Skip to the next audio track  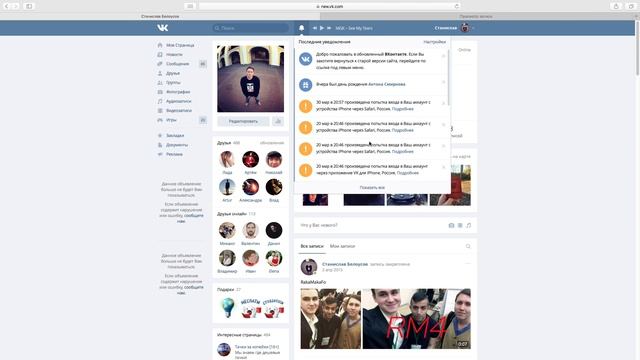[329, 28]
